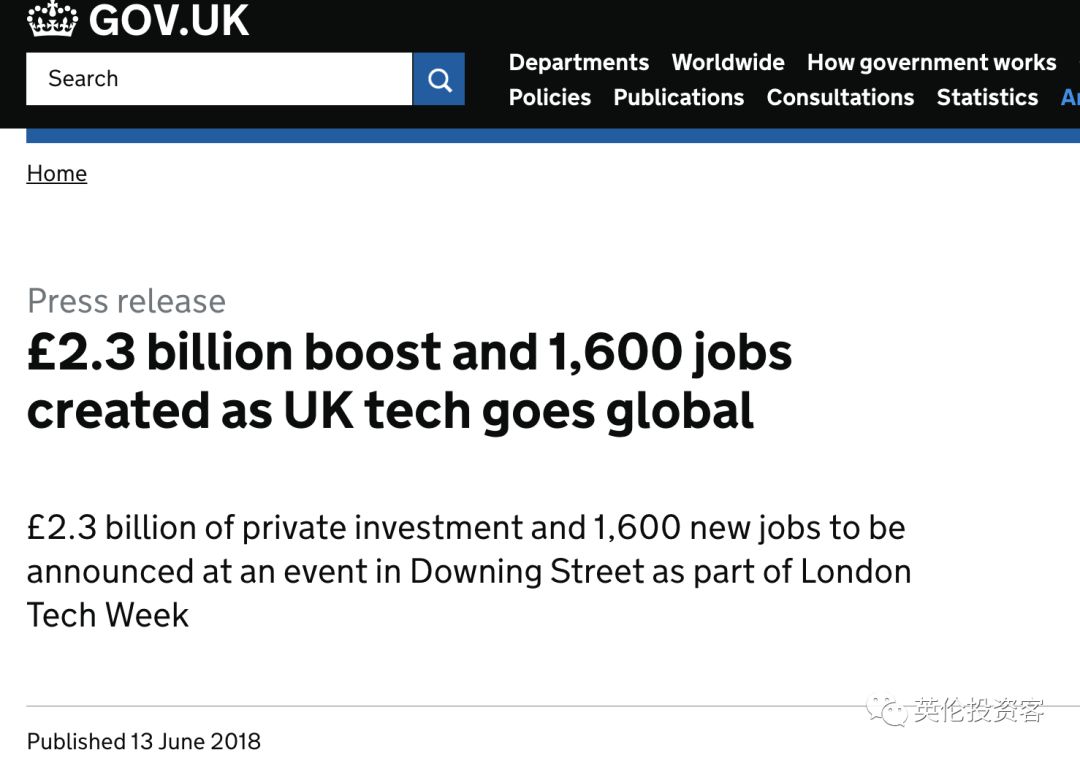Screen dimensions: 1080x758
Task: Click the Published 13 June 2018 date
Action: [144, 741]
